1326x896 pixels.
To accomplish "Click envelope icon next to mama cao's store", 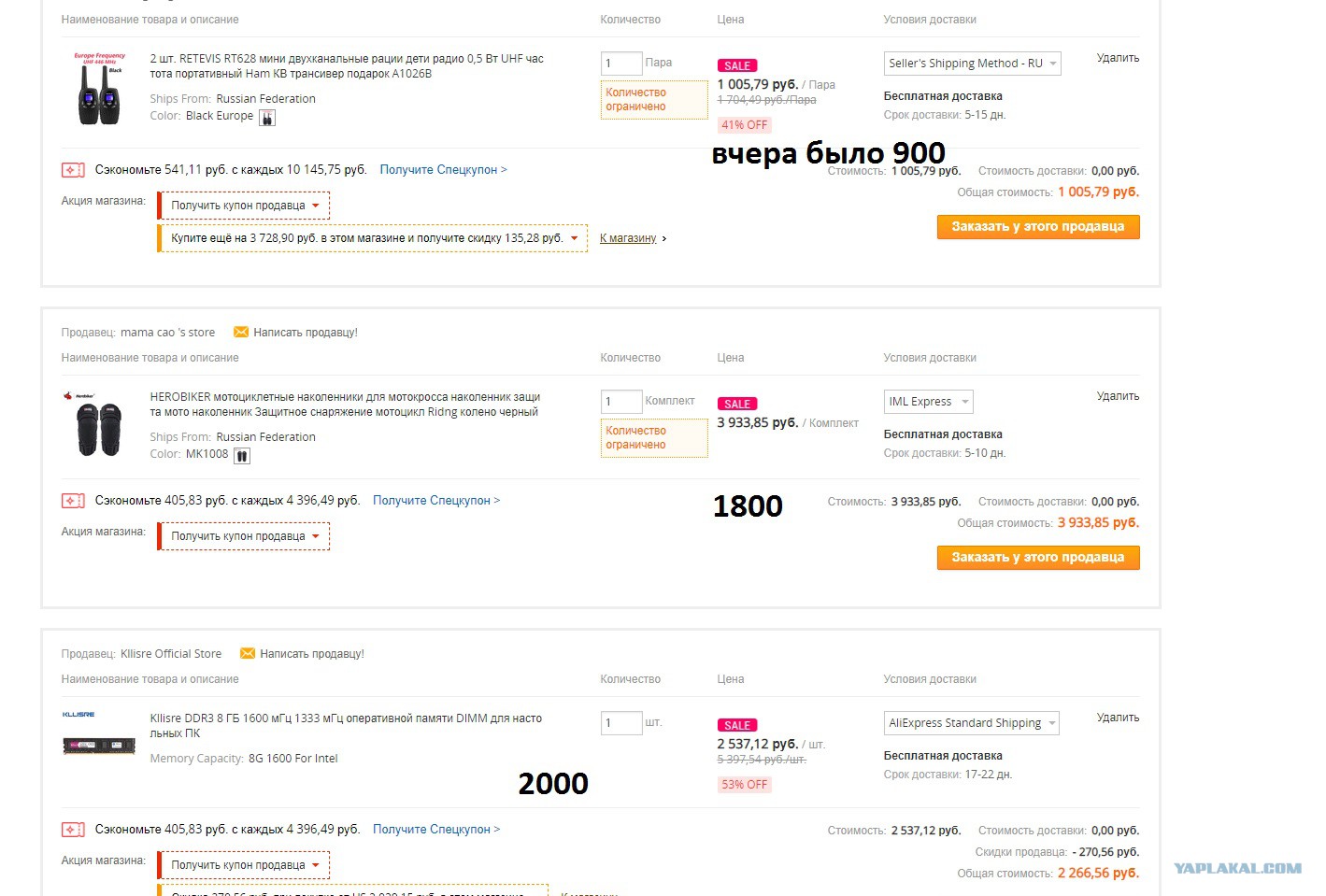I will (x=240, y=332).
